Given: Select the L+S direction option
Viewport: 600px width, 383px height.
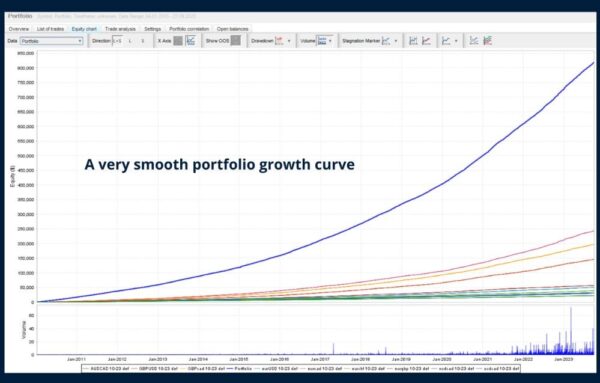Looking at the screenshot, I should [117, 41].
